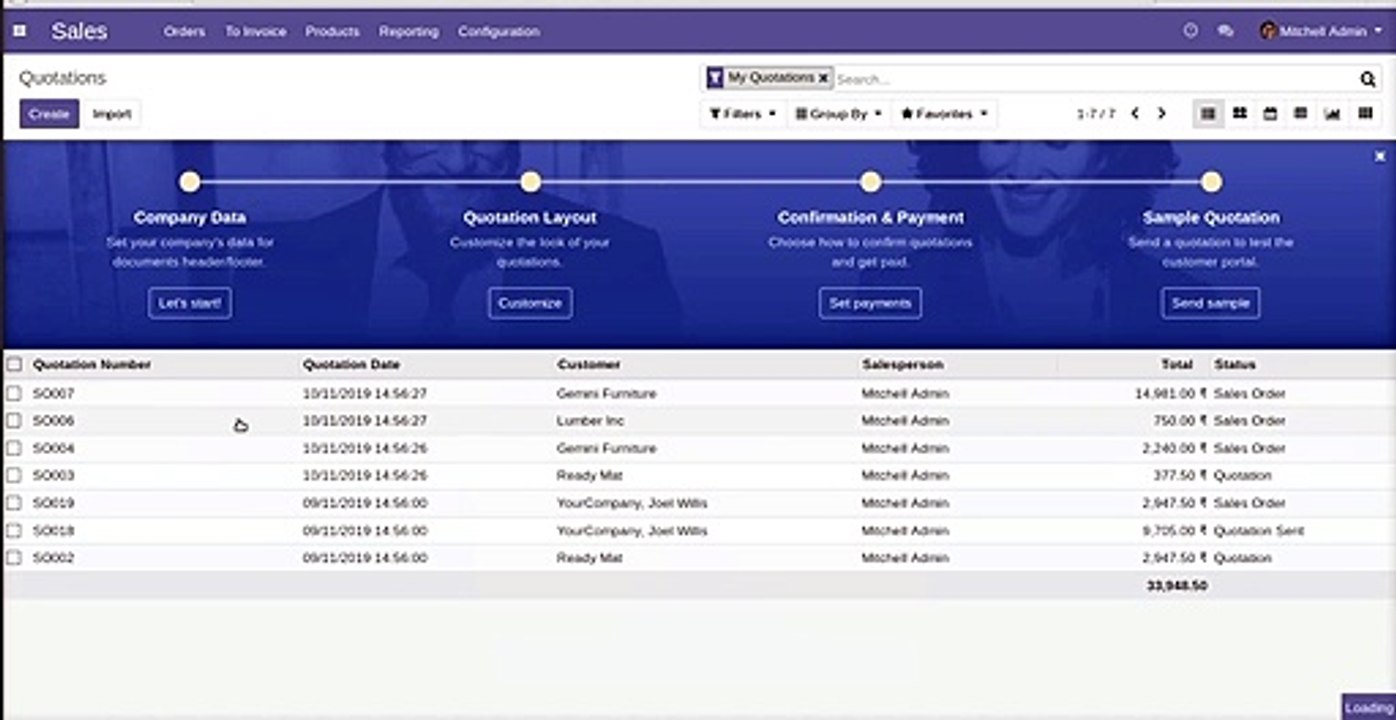Tick the checkbox for SO007

pos(14,394)
